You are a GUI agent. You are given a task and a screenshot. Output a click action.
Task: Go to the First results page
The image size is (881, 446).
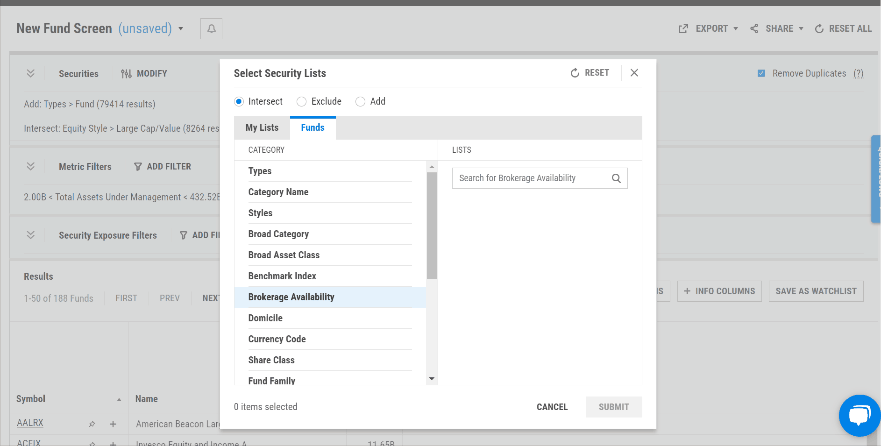pyautogui.click(x=126, y=298)
